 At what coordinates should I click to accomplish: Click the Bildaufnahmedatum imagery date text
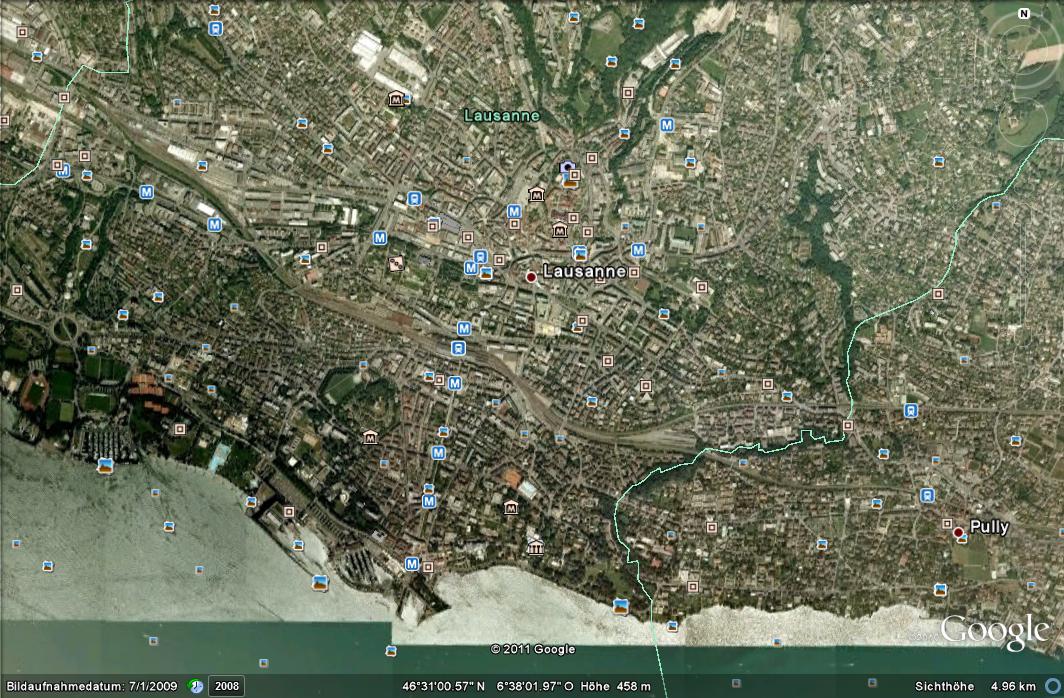(91, 686)
